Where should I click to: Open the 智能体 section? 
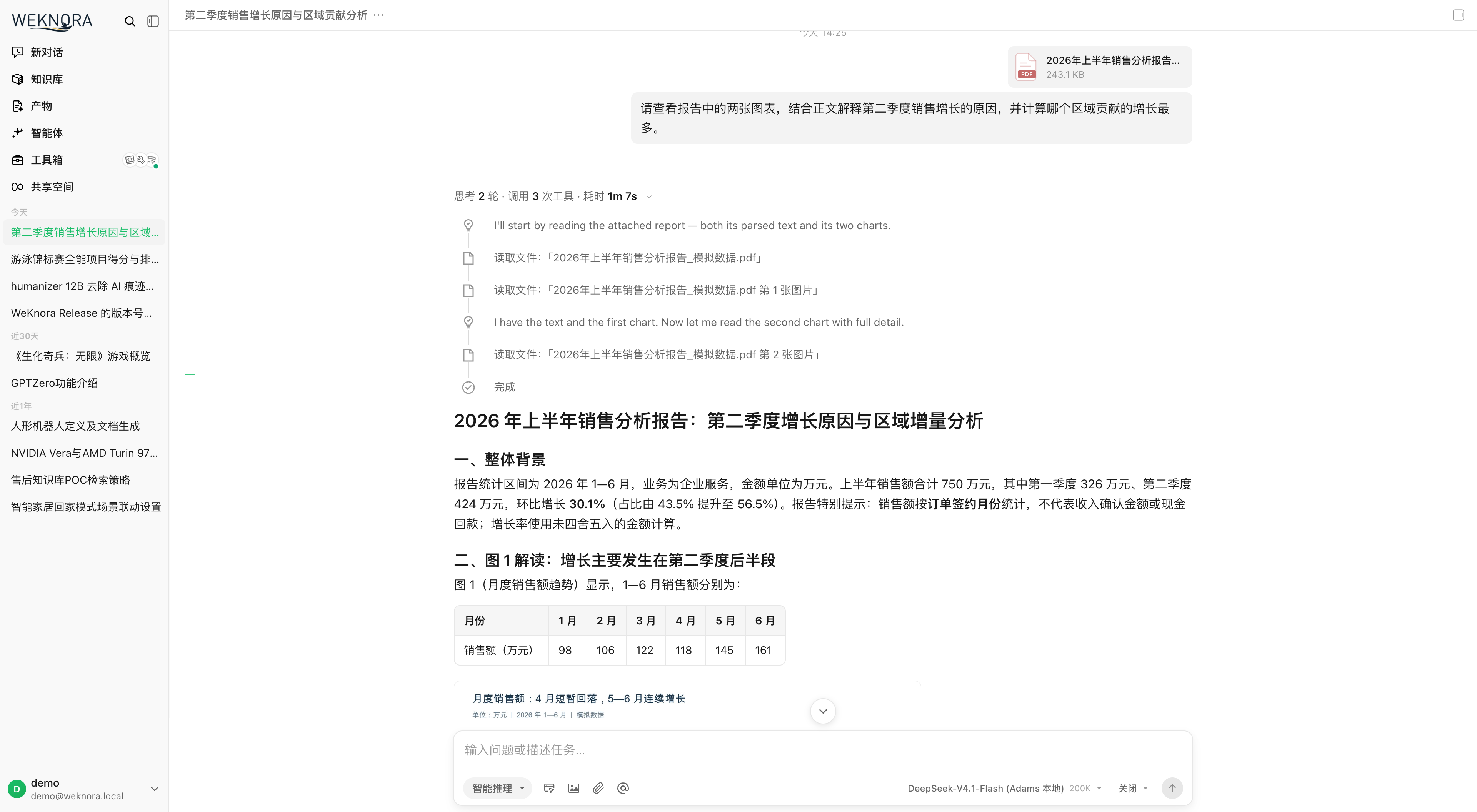pyautogui.click(x=84, y=133)
